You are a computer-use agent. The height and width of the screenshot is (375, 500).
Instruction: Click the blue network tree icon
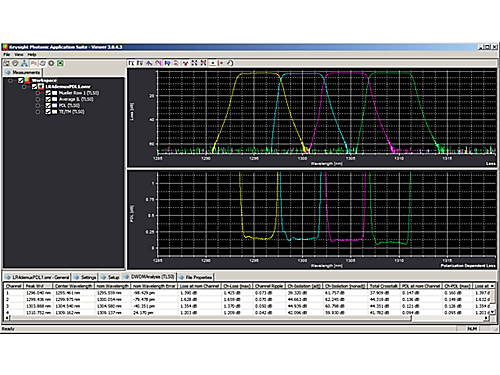[x=24, y=63]
